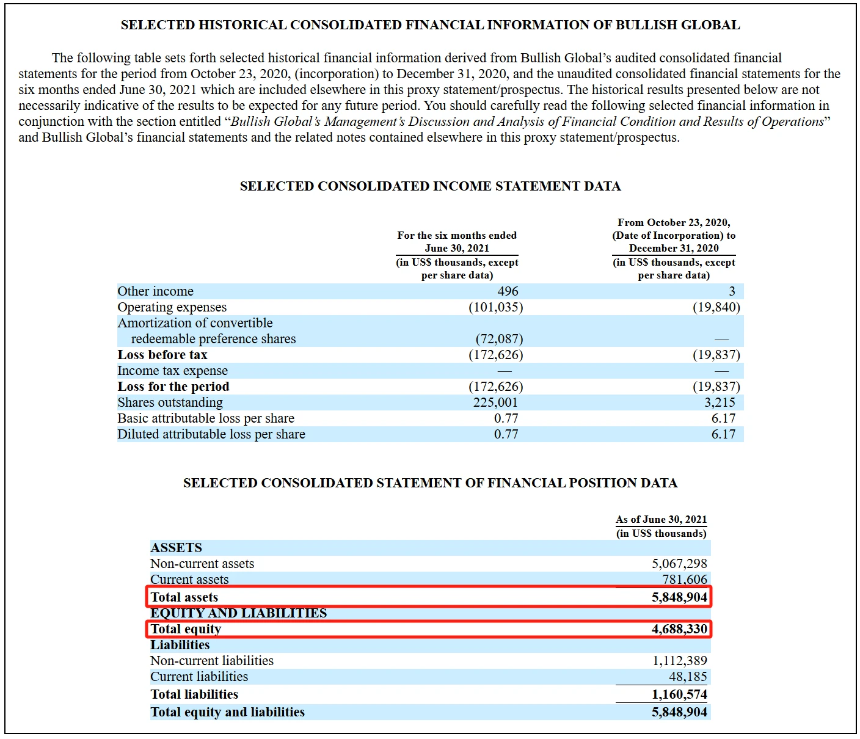
Task: Click the bold 'Liabilities' subheading
Action: click(180, 645)
